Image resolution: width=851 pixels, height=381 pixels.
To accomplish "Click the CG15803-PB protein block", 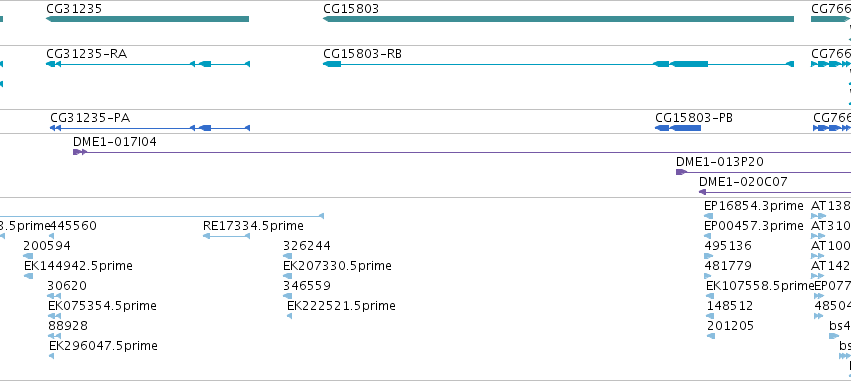I will point(678,128).
